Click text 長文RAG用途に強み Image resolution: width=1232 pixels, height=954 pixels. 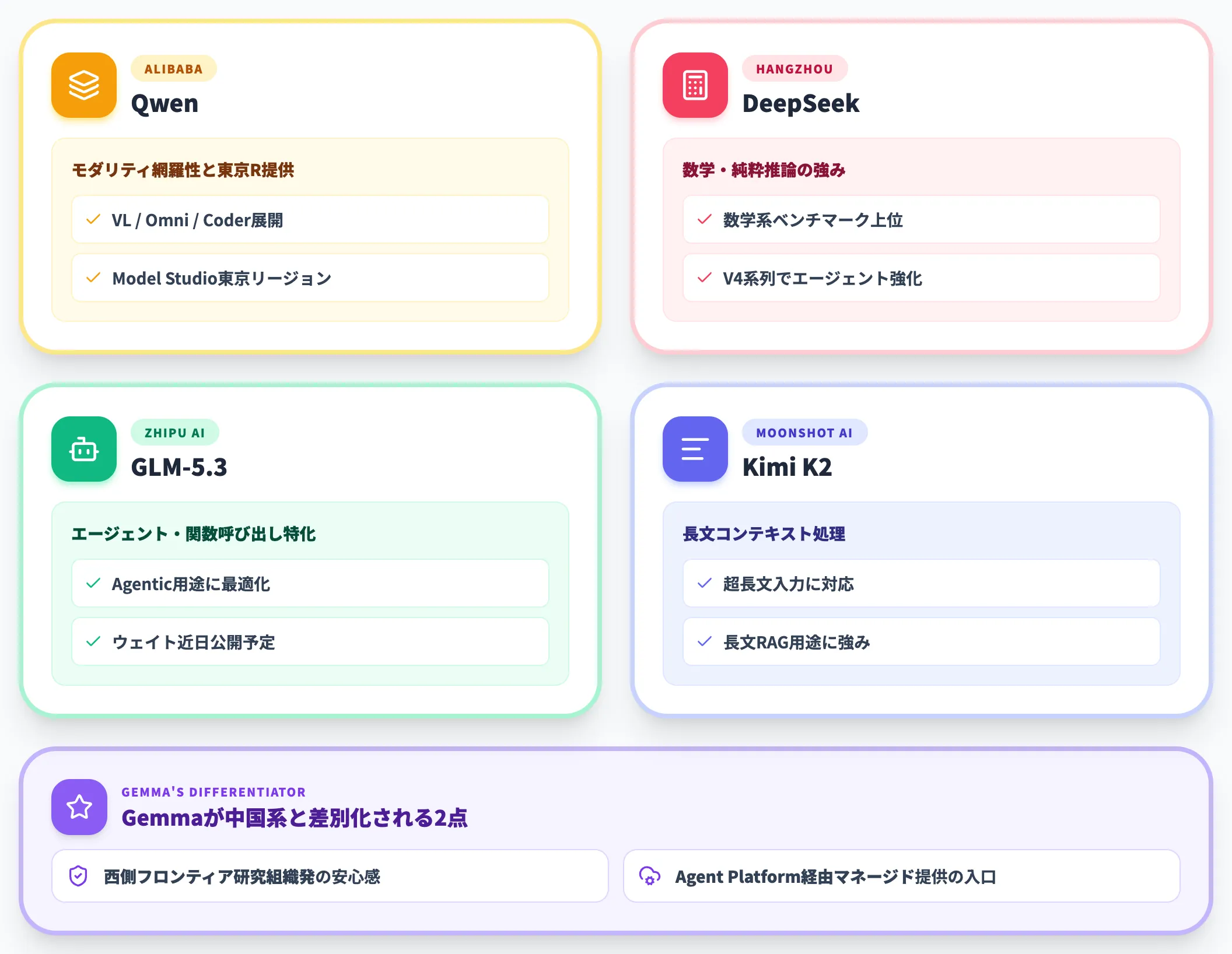pos(796,643)
